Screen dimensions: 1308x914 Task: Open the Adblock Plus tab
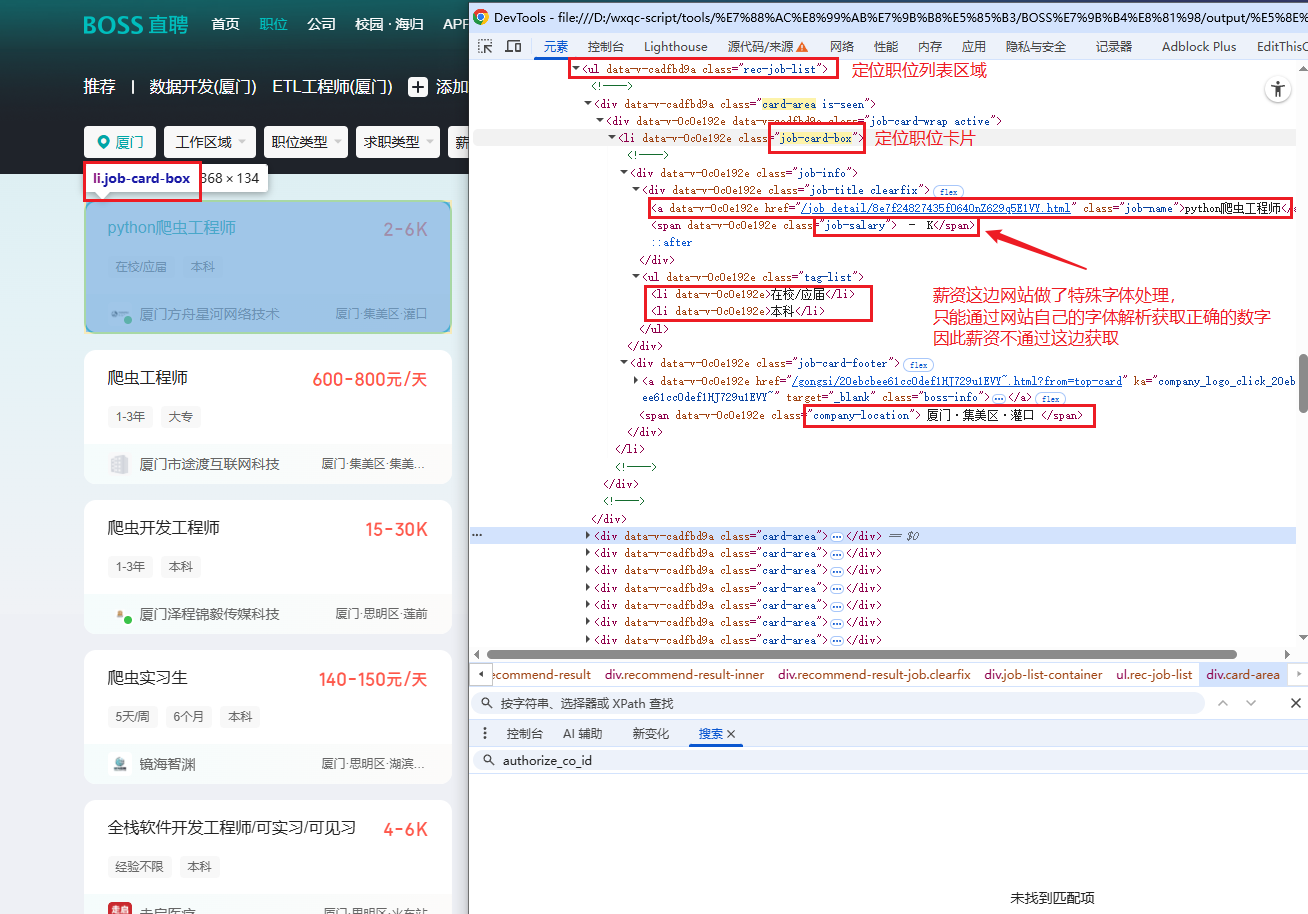(x=1199, y=46)
